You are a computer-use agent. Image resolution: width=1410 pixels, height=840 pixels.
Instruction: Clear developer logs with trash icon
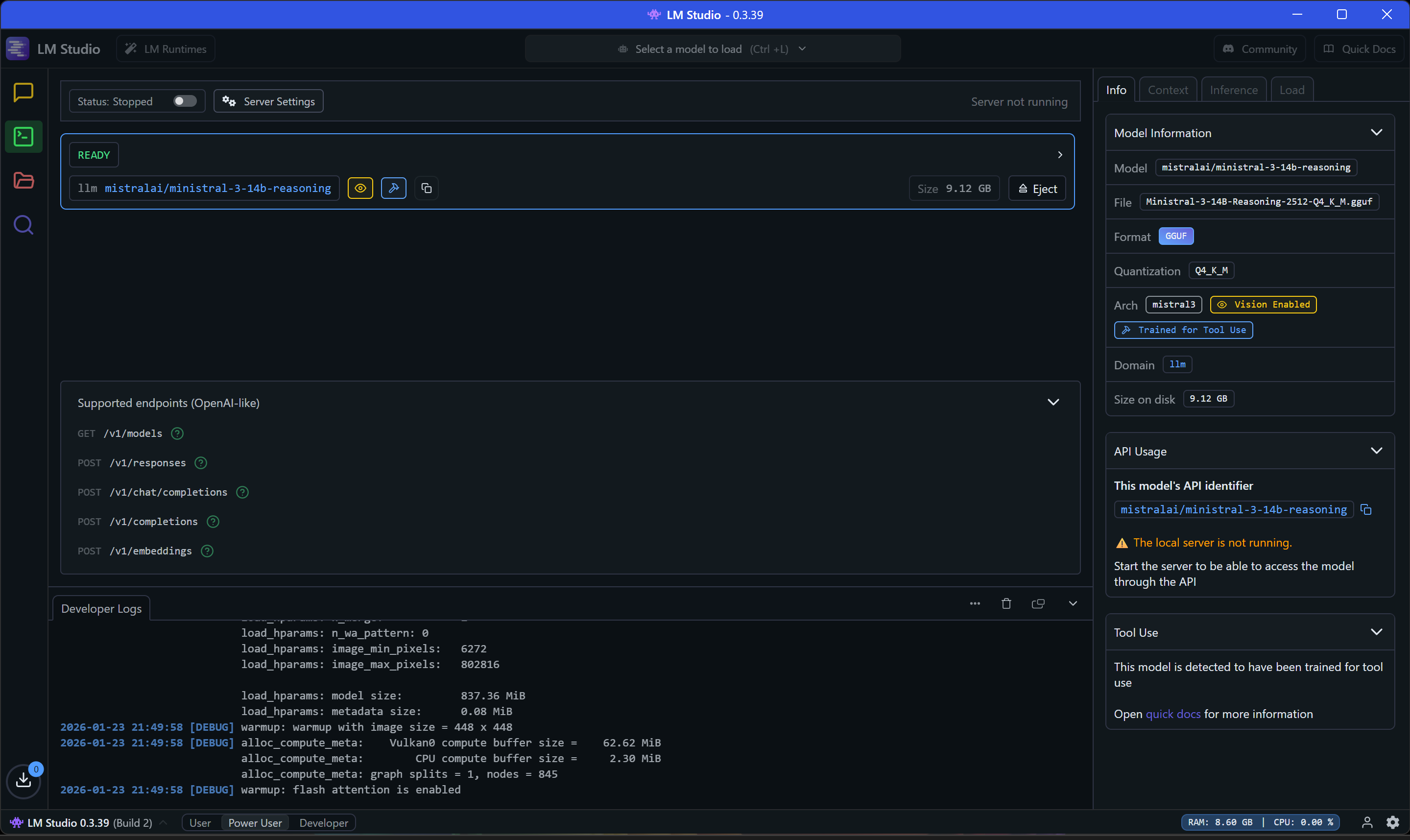pos(1006,604)
